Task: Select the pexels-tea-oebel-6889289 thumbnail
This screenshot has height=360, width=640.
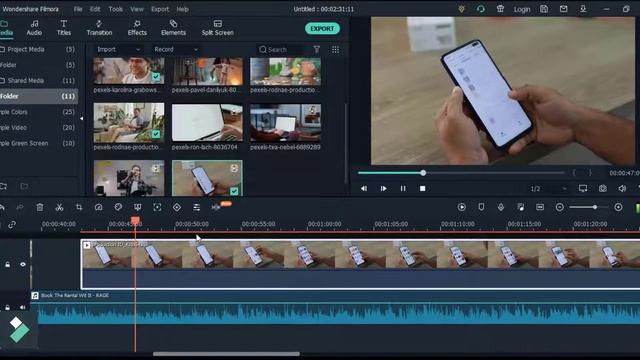Action: pos(285,122)
